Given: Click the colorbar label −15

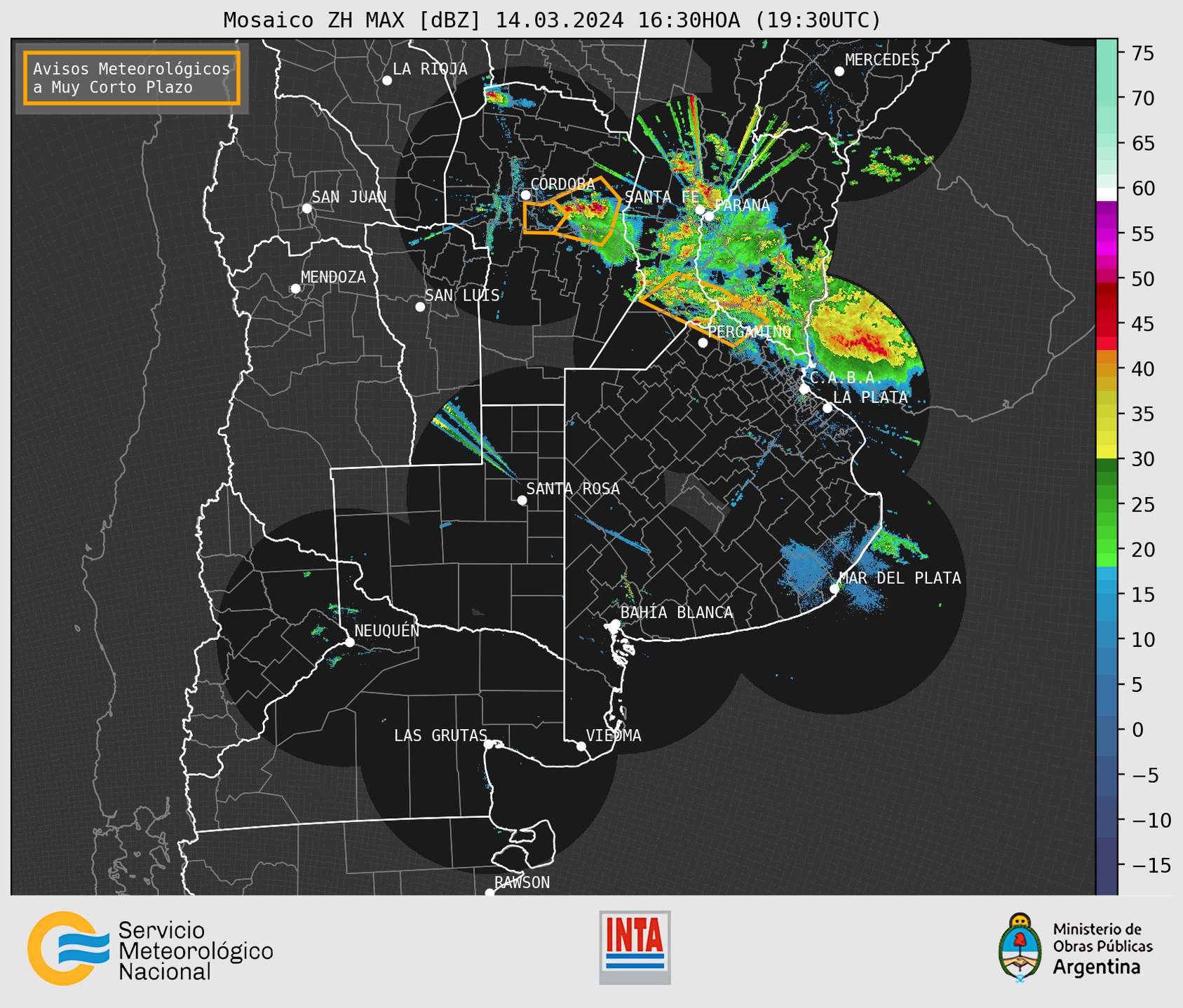Looking at the screenshot, I should point(1151,866).
